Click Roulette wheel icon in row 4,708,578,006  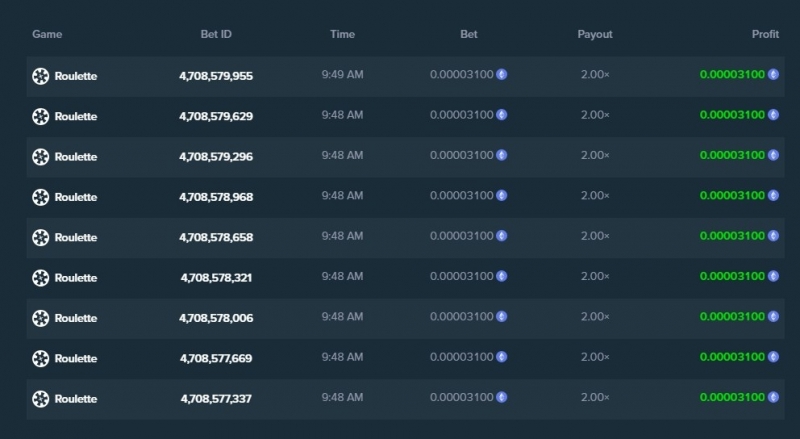pyautogui.click(x=41, y=318)
